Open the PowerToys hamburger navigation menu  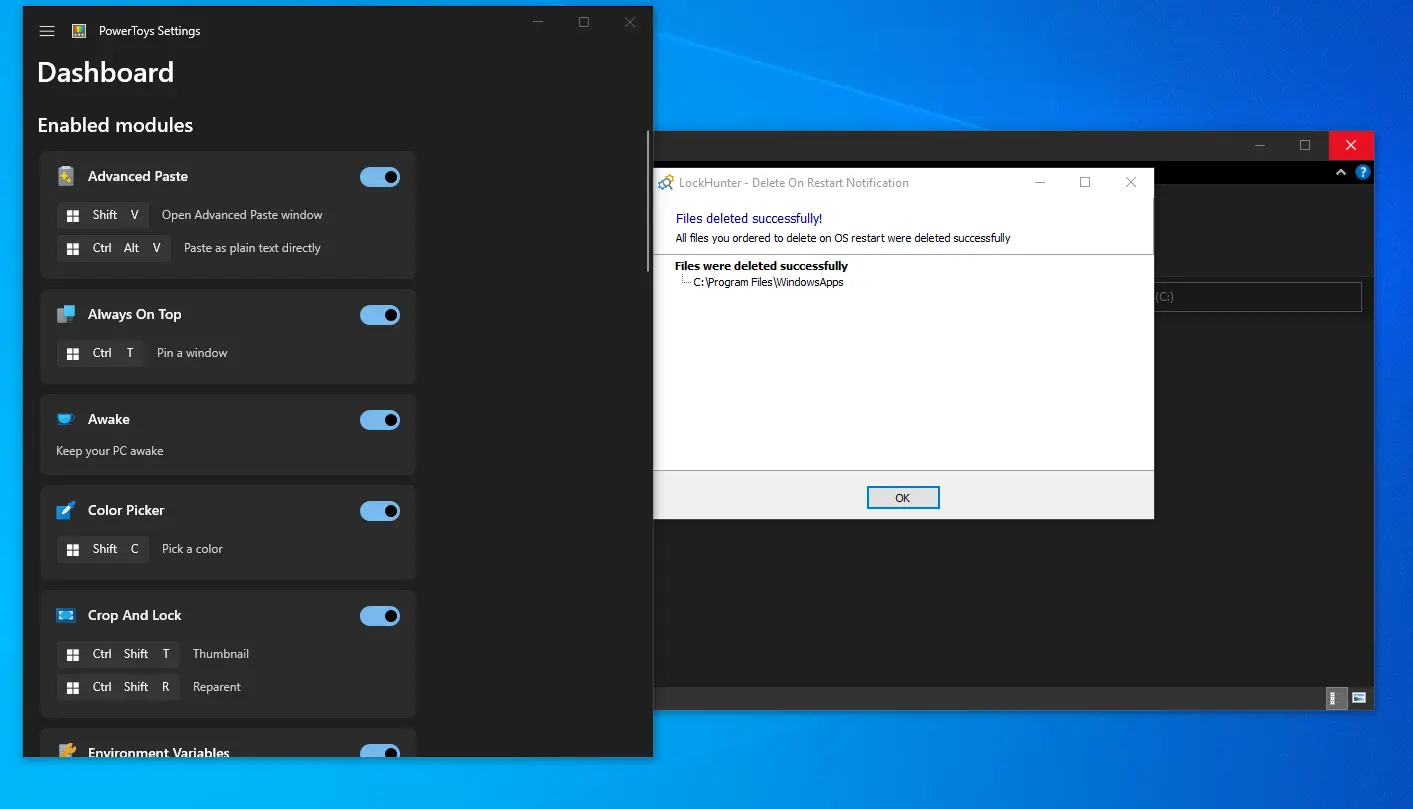click(x=46, y=31)
